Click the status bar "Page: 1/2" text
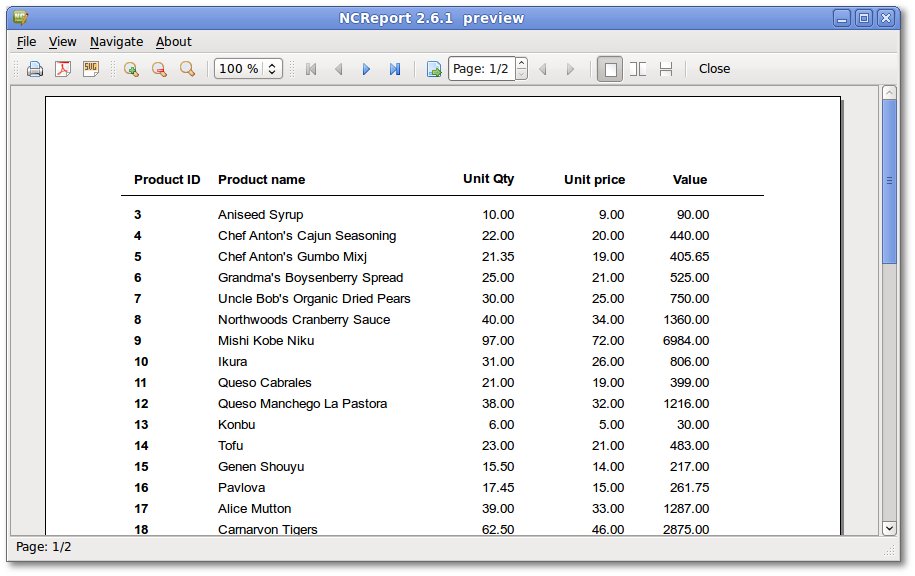 [x=44, y=547]
